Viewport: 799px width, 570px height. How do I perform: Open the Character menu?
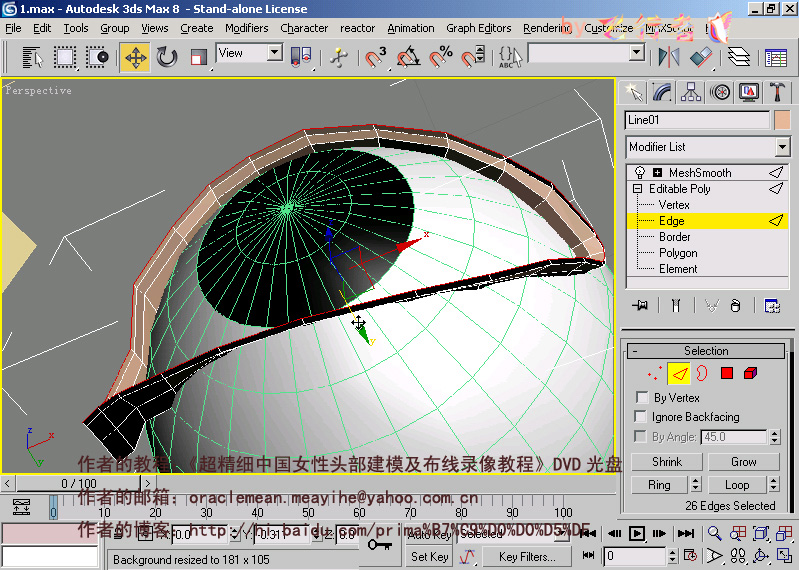(x=304, y=28)
